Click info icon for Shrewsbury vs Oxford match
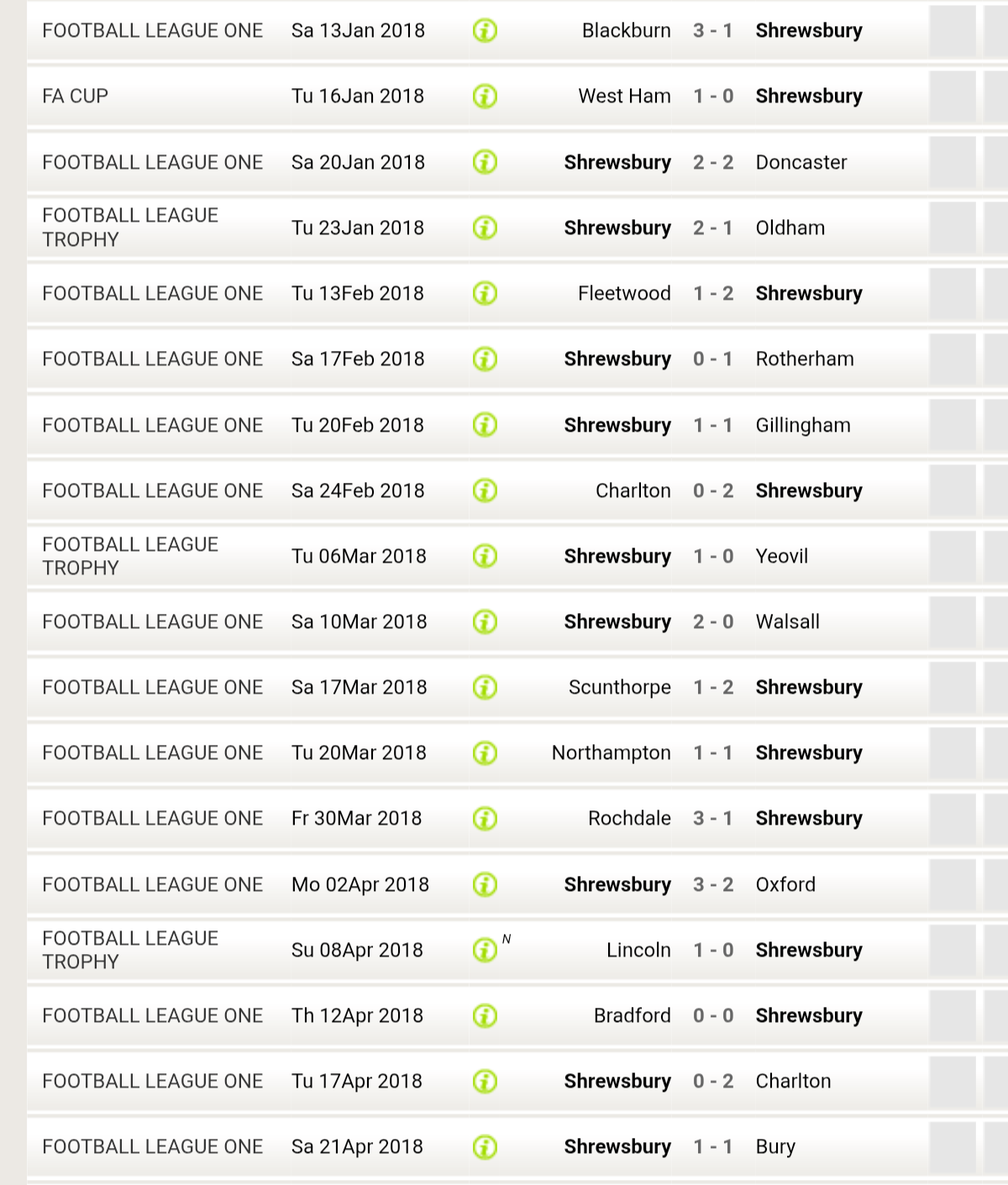Viewport: 1008px width, 1185px height. [485, 884]
